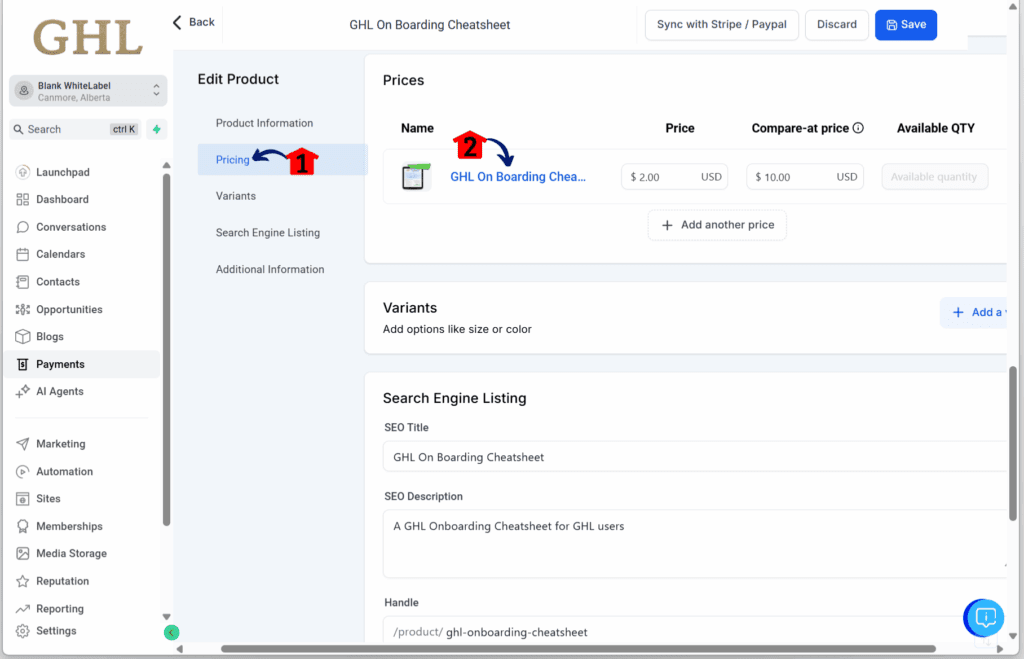Click the Add a variant button
1024x659 pixels.
pos(975,312)
